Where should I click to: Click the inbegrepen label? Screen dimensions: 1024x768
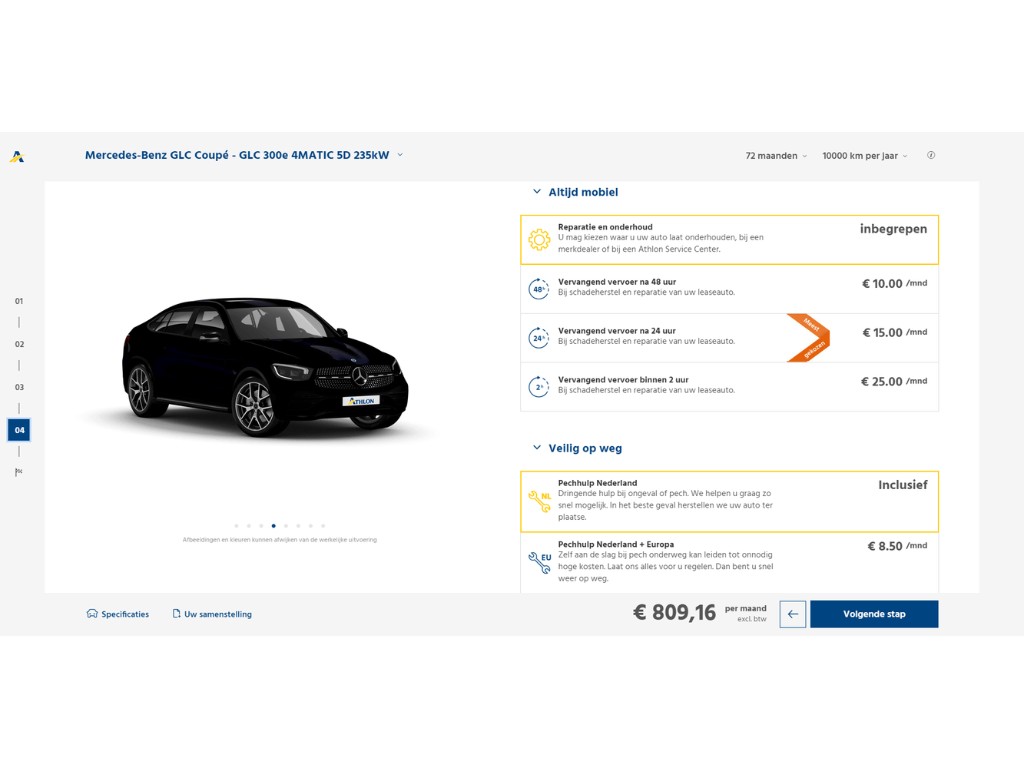[x=893, y=229]
